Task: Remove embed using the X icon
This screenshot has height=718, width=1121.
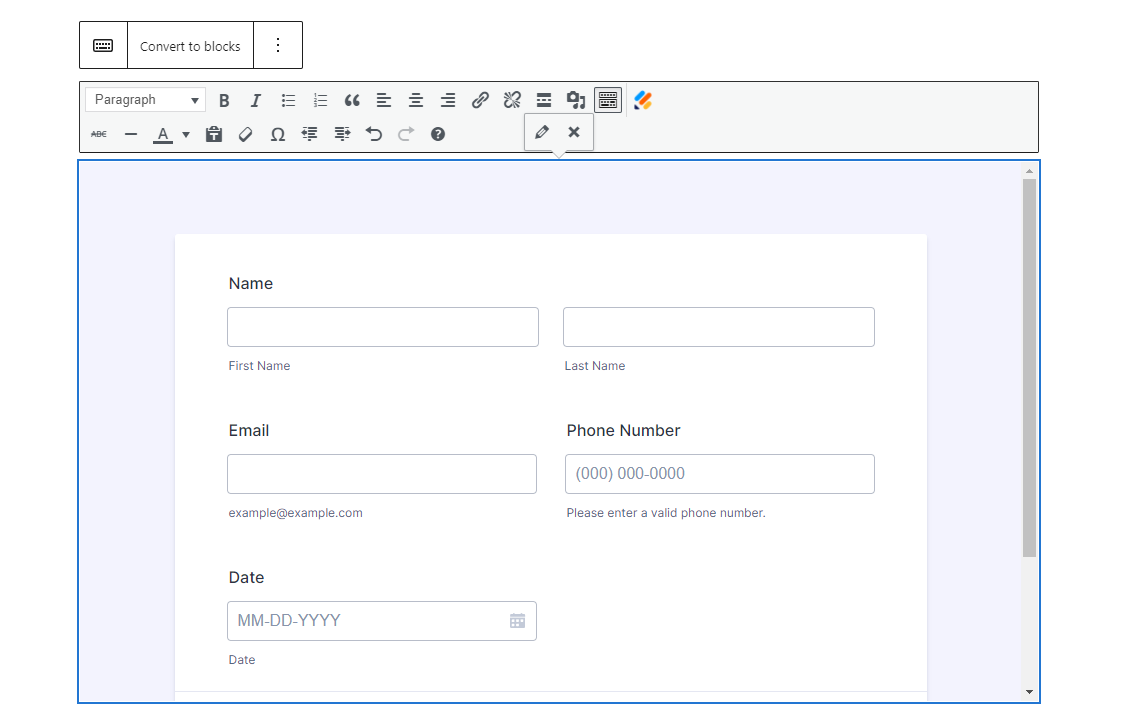Action: (x=574, y=132)
